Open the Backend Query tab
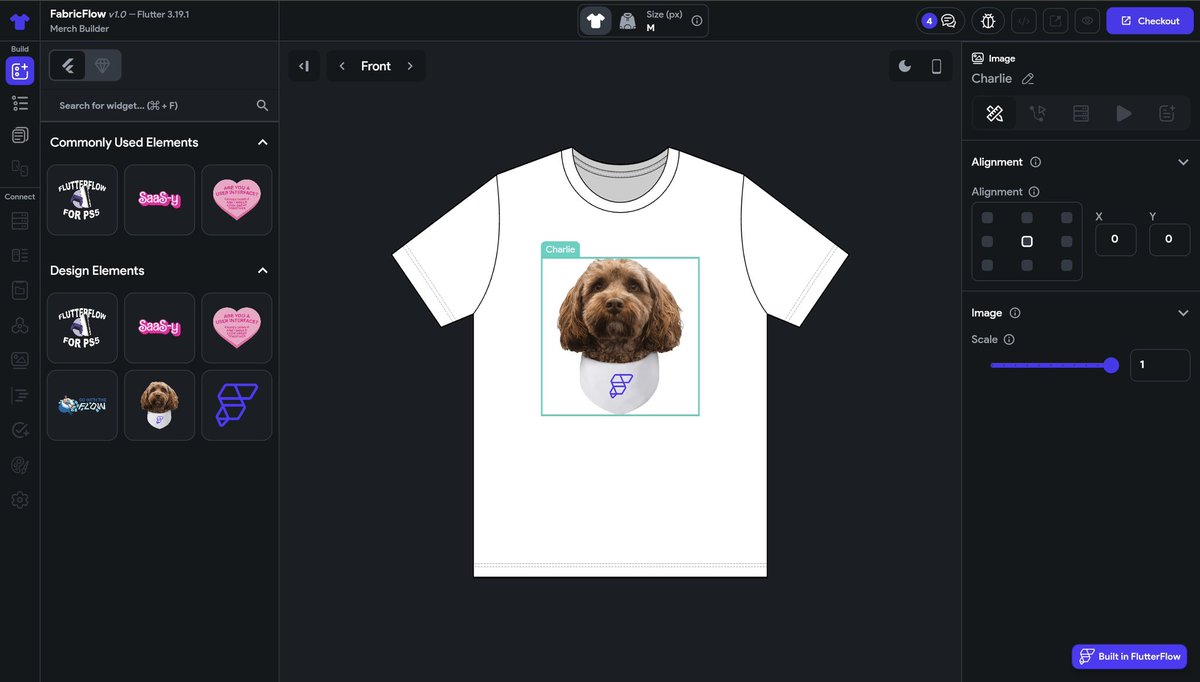 [1081, 114]
